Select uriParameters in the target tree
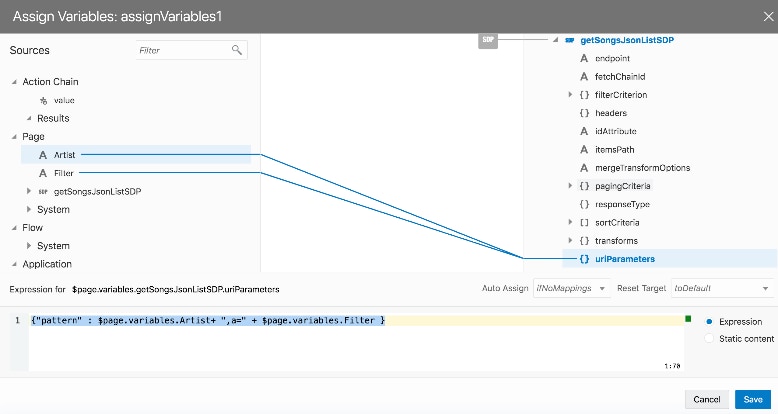The width and height of the screenshot is (778, 414). pos(625,259)
